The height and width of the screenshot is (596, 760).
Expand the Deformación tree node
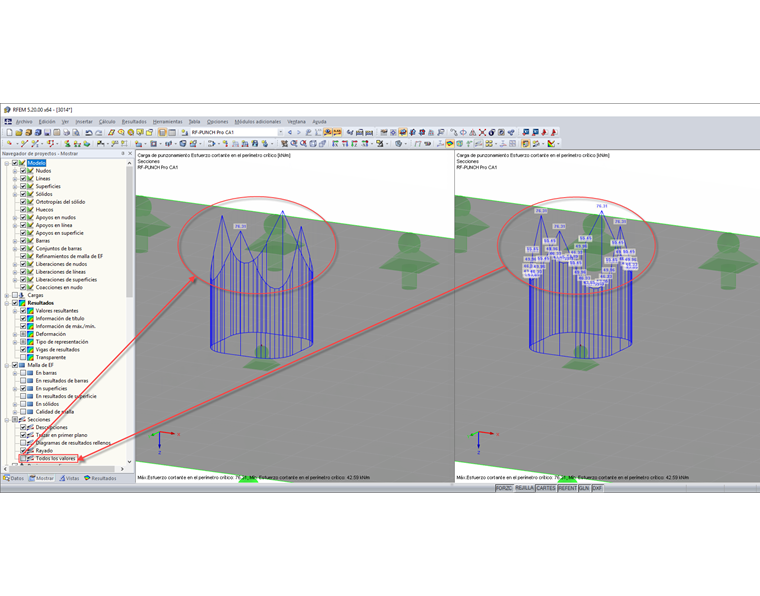tap(15, 334)
